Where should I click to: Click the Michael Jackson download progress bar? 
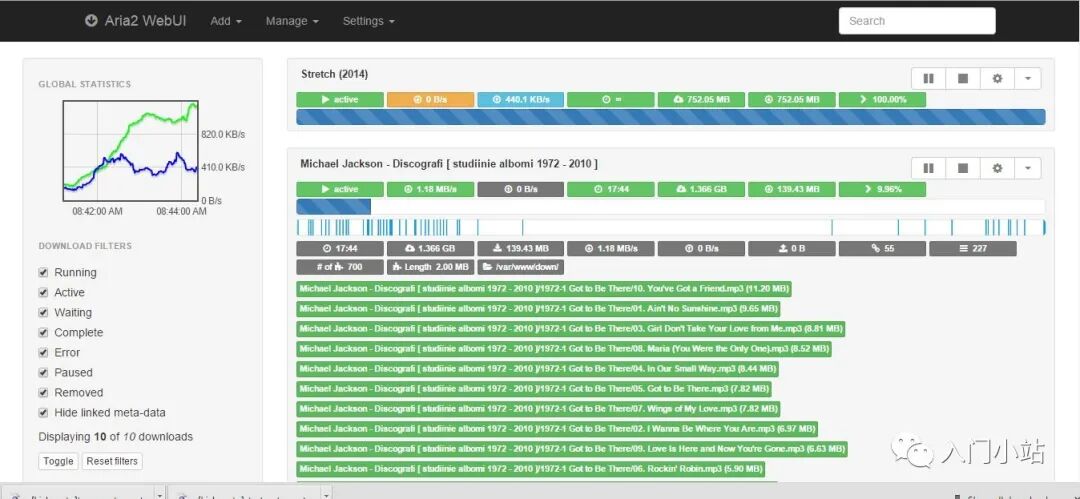671,207
